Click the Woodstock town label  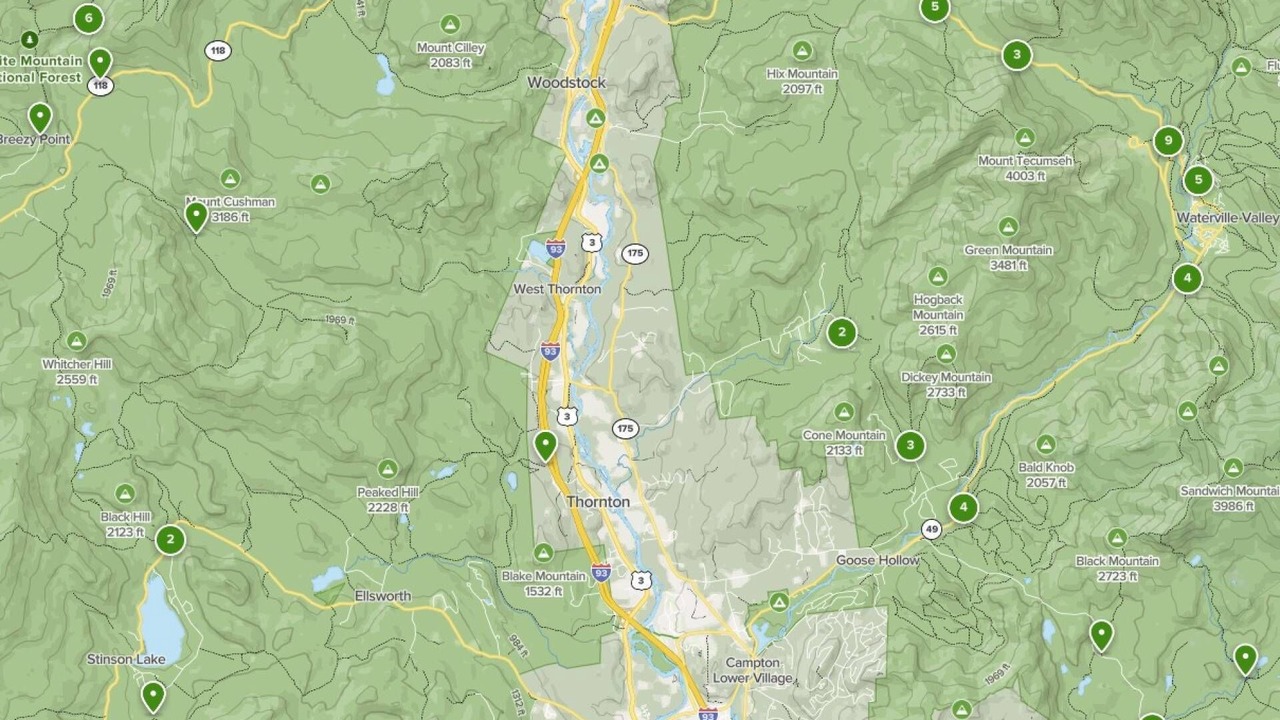567,82
